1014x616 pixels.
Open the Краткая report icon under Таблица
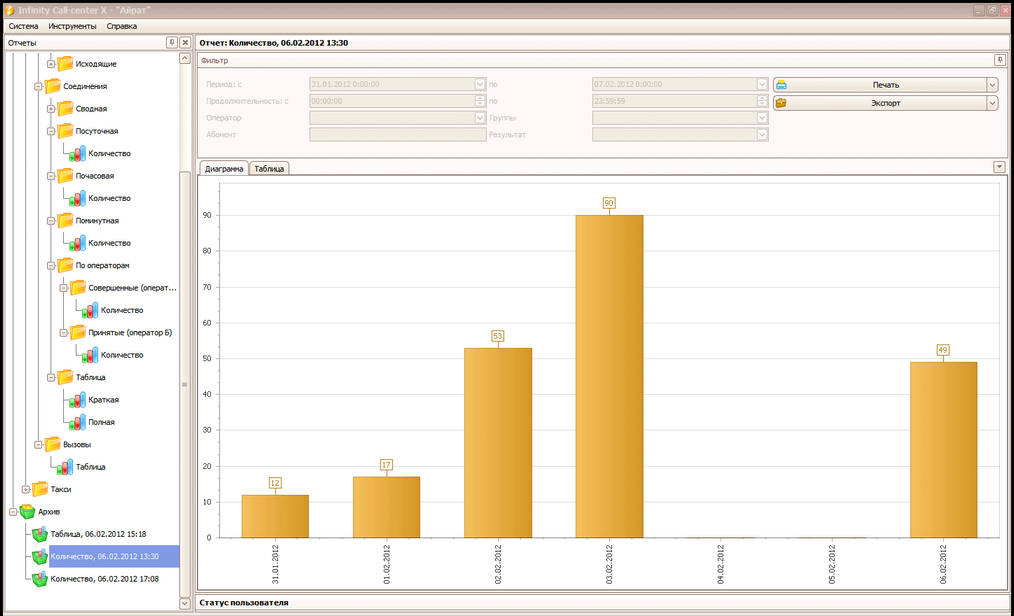78,400
